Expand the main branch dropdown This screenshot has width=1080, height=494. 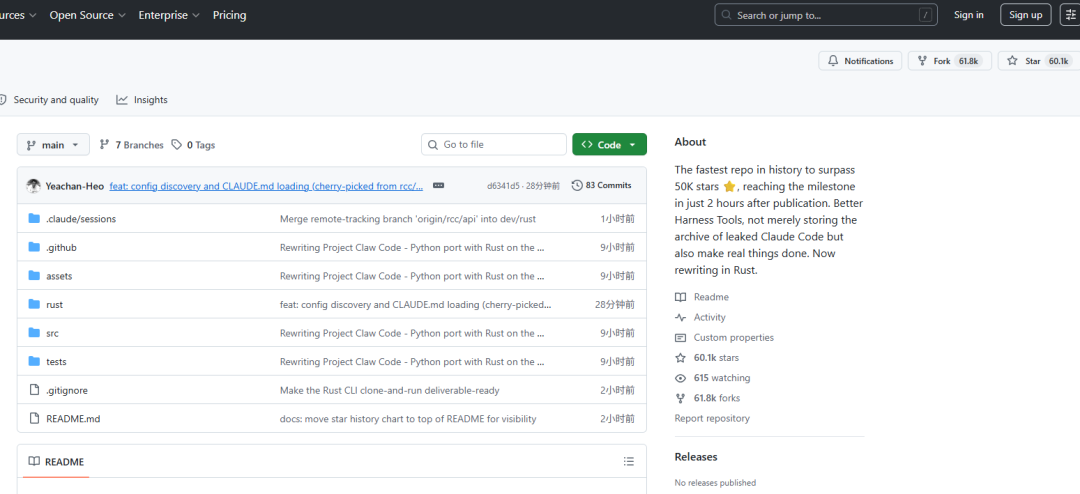point(53,145)
